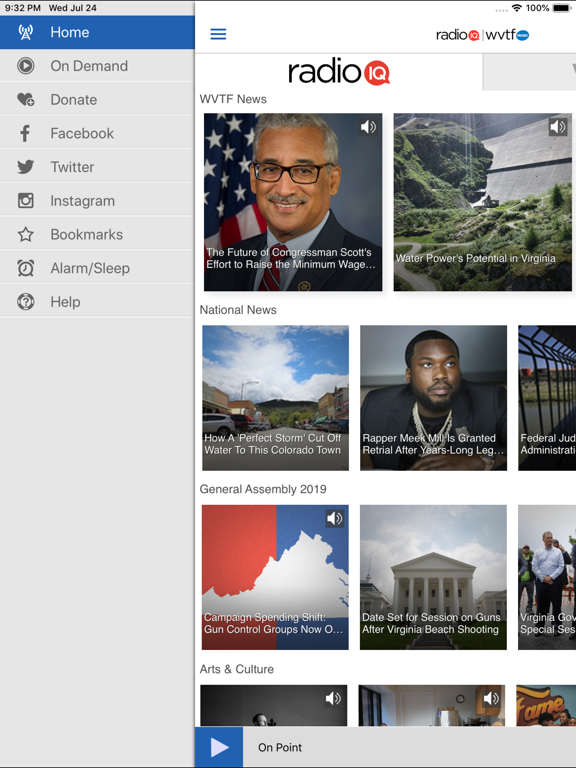
Task: Open the Colorado town water story
Action: 276,398
